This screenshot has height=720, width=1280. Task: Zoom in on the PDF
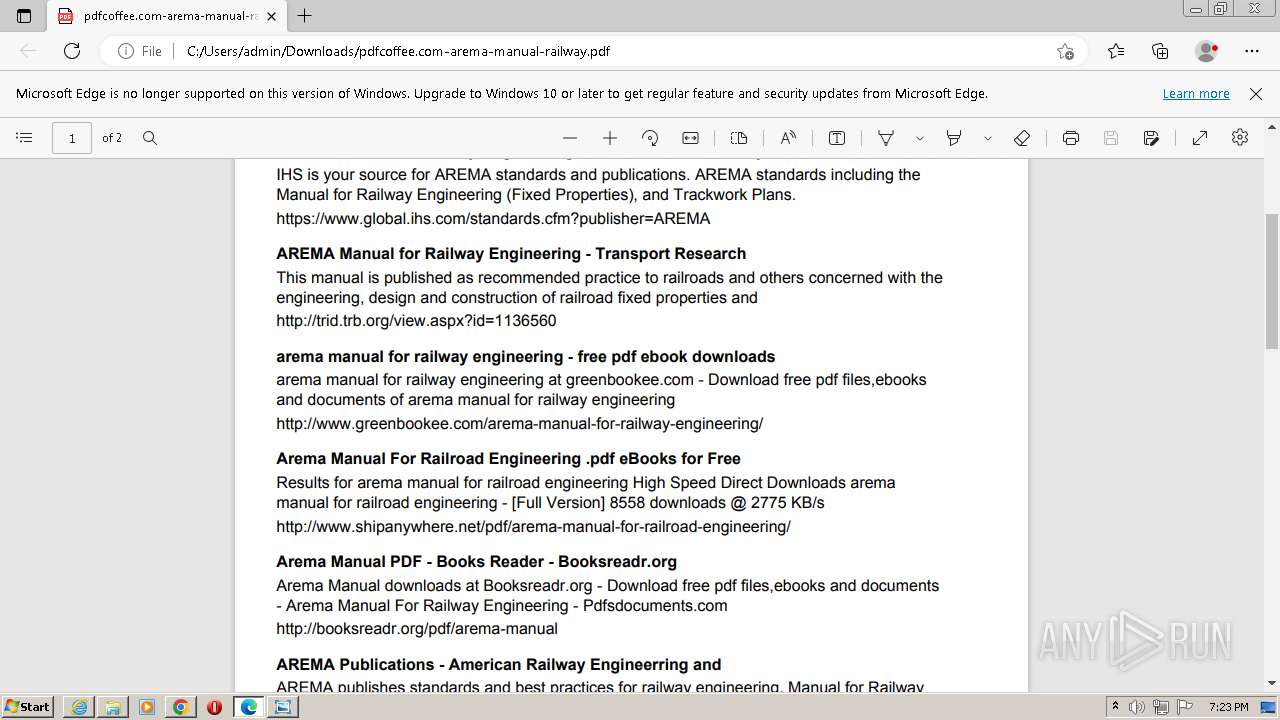[x=610, y=138]
